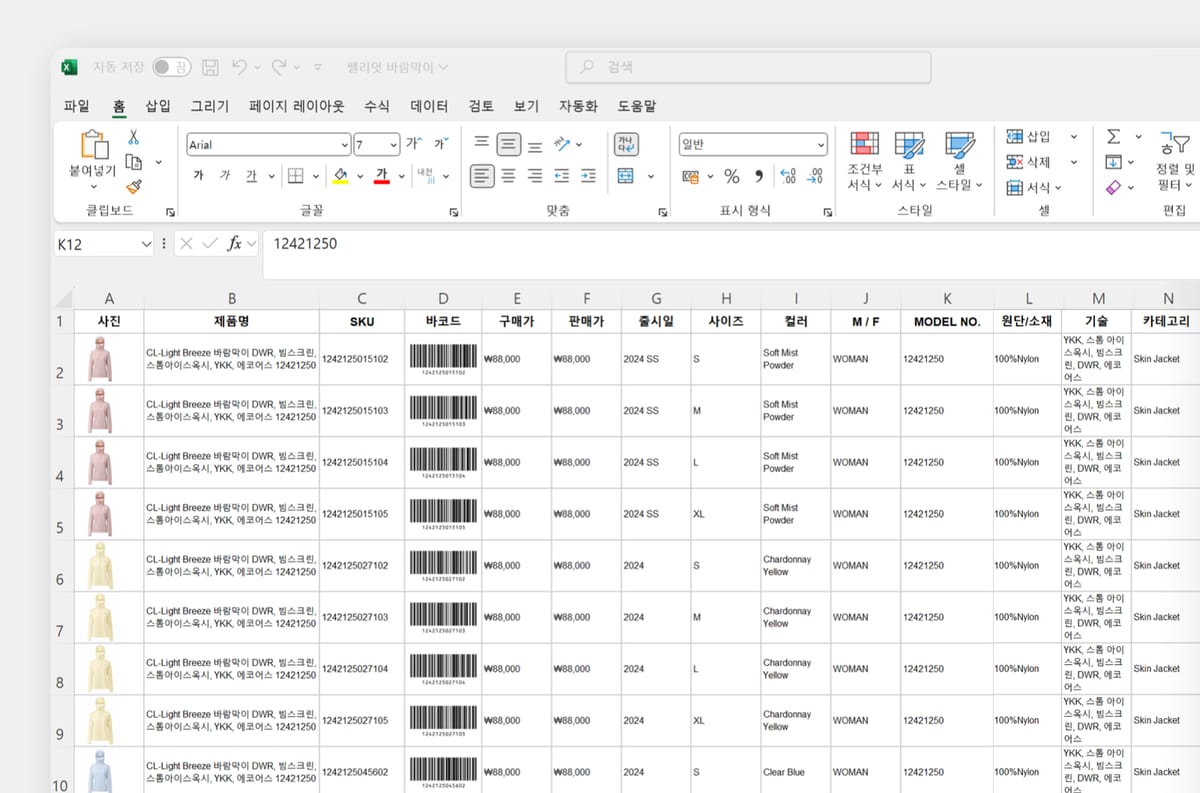The image size is (1200, 793).
Task: Toggle italic formatting (slanted 가 button)
Action: point(225,176)
